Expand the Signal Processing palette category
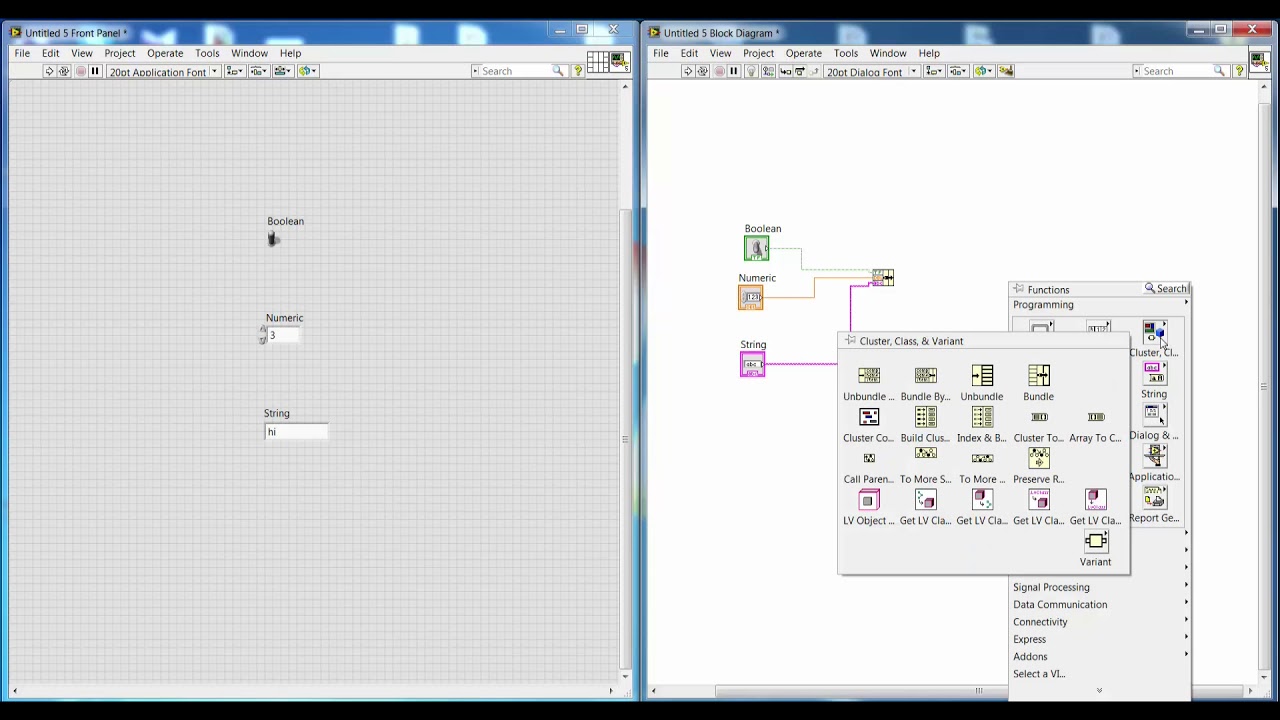Screen dimensions: 1280x720 (x=1100, y=587)
